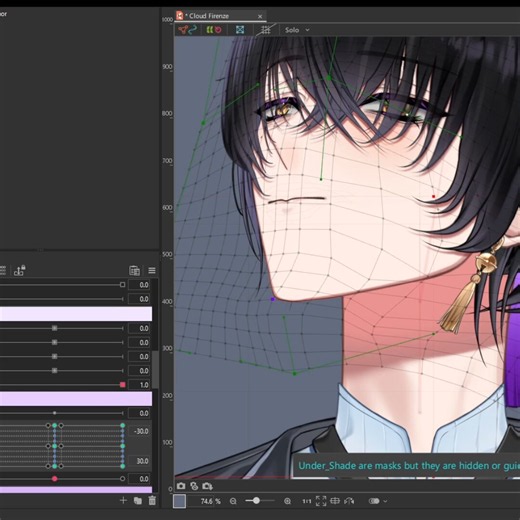This screenshot has height=520, width=520.
Task: Close the Cloud Firenze tab
Action: click(260, 16)
